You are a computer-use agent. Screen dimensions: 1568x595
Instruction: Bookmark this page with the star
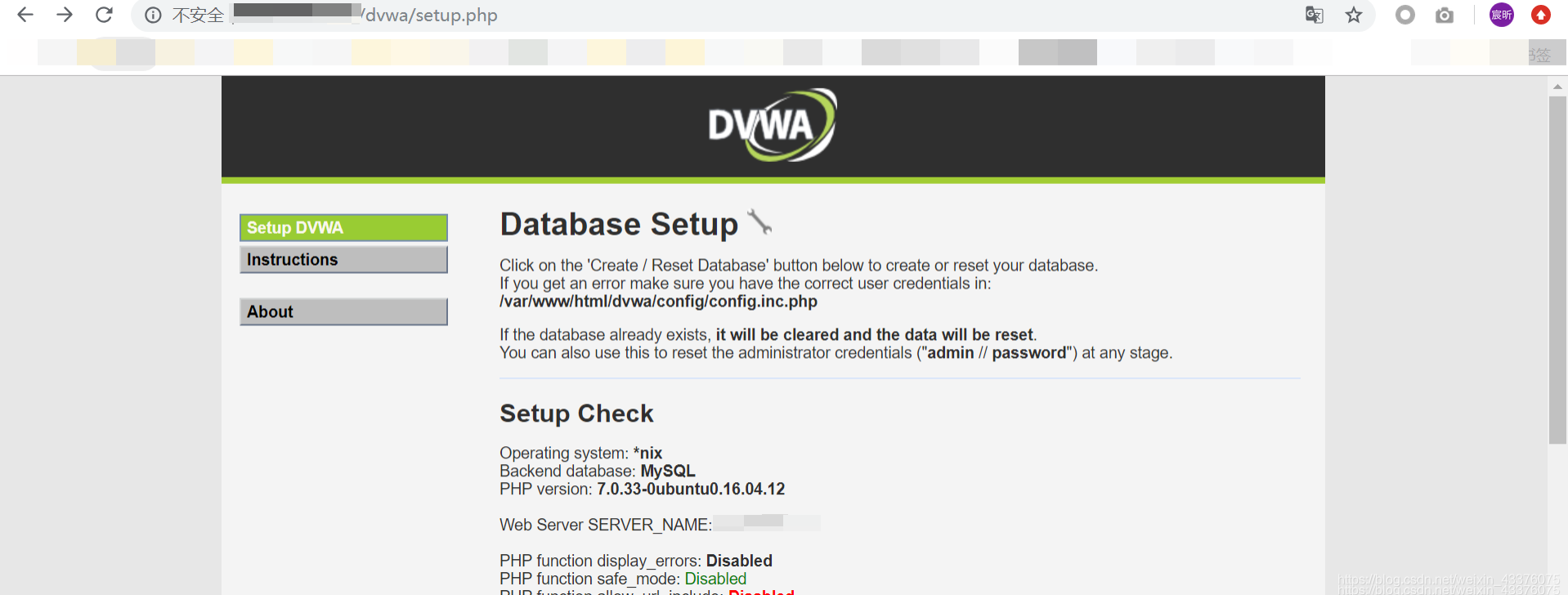click(1354, 15)
